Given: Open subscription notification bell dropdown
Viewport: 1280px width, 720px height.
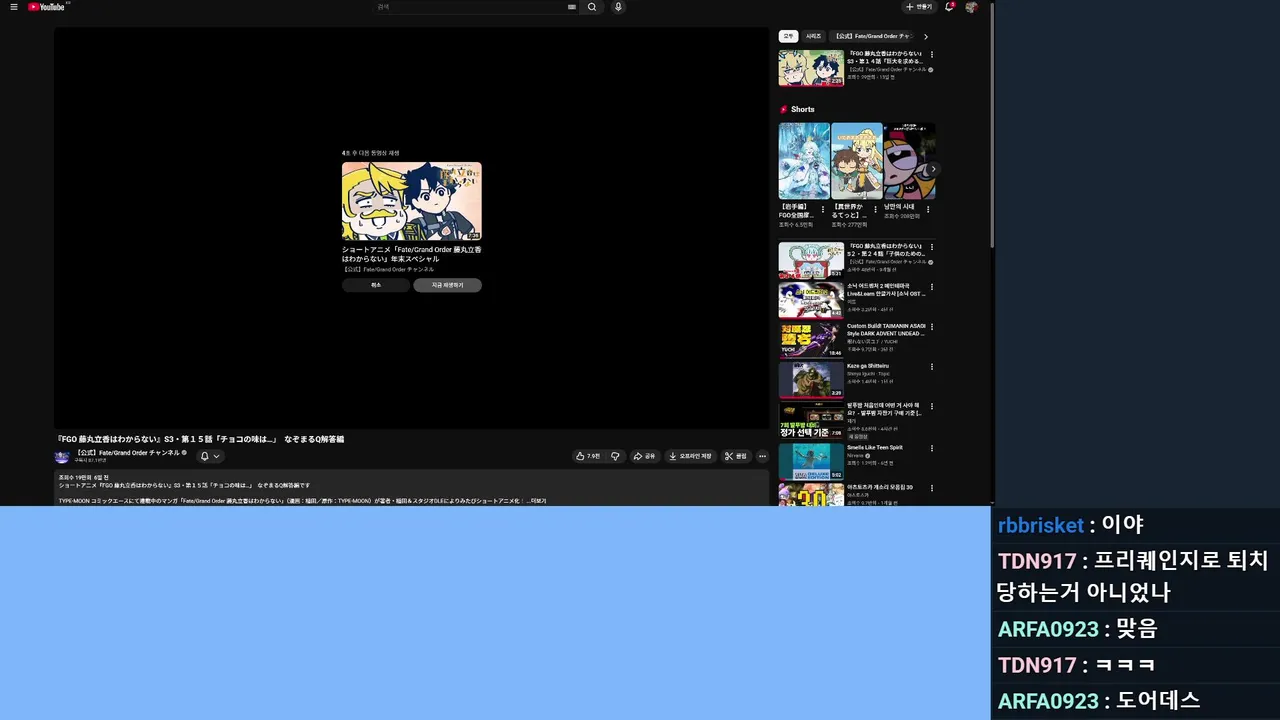Looking at the screenshot, I should point(210,456).
